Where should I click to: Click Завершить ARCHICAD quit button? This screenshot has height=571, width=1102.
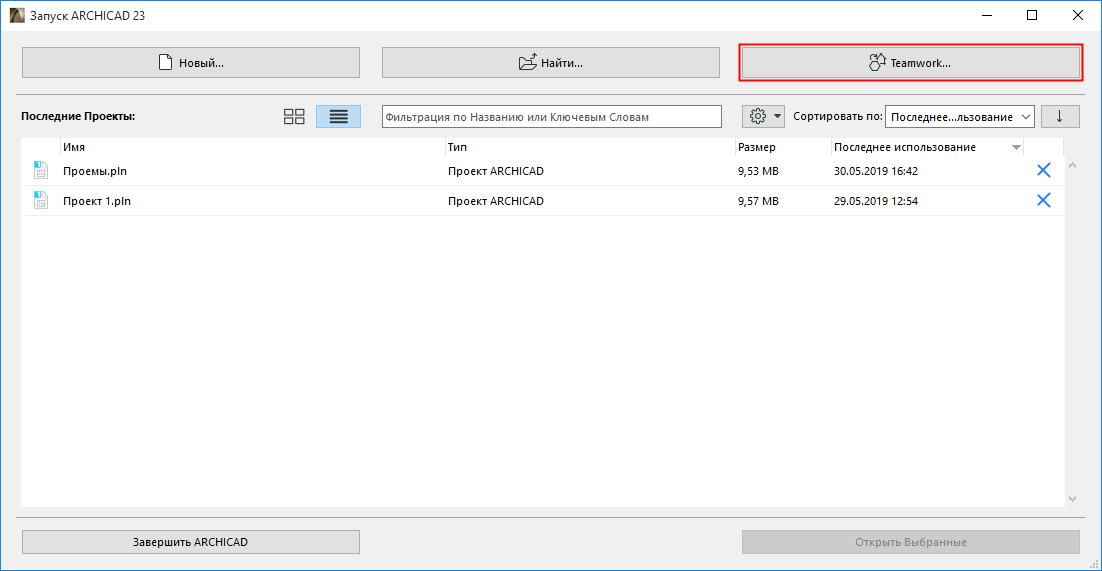(x=190, y=542)
